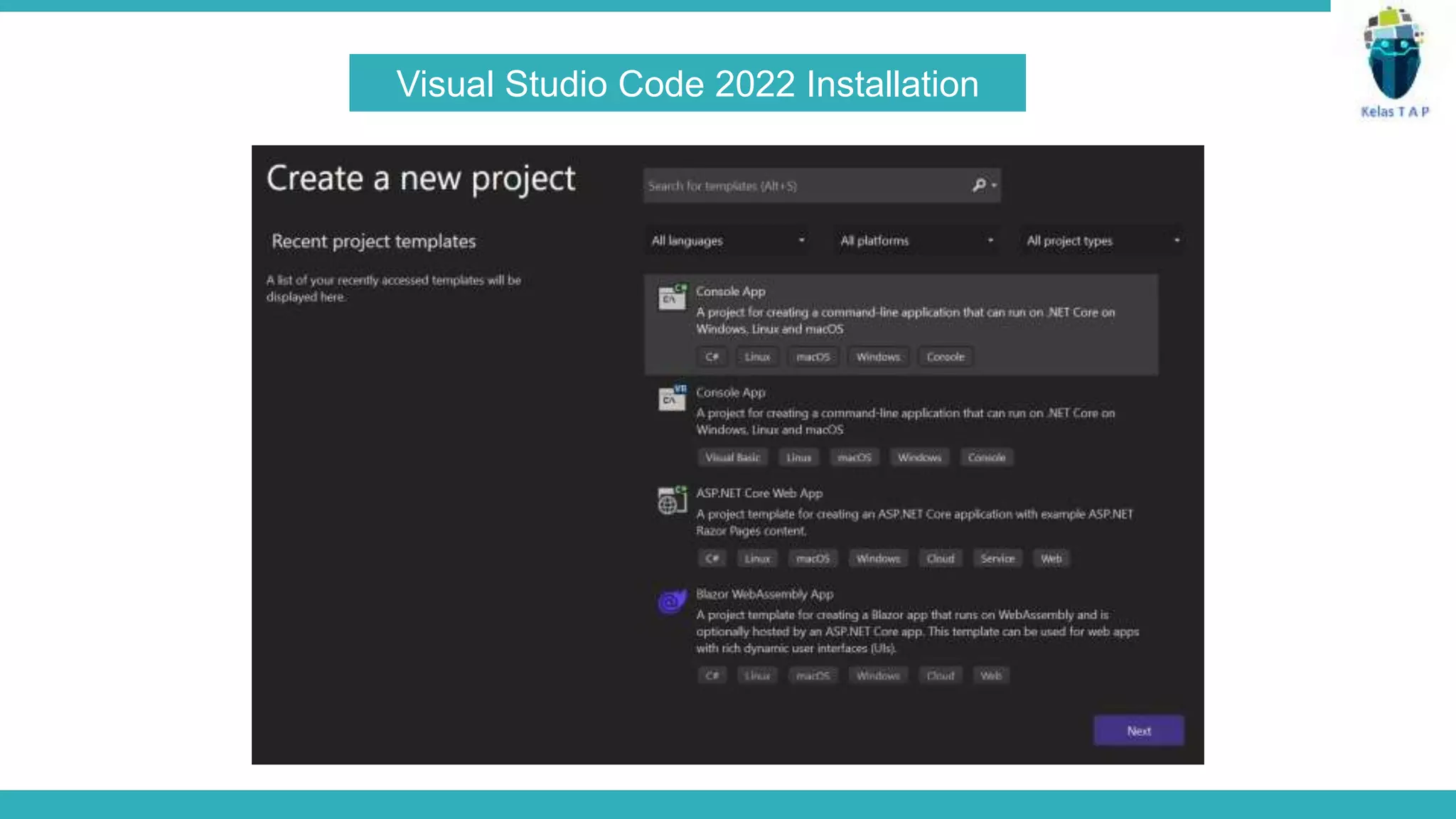
Task: Click the Console tag on first template
Action: click(945, 357)
